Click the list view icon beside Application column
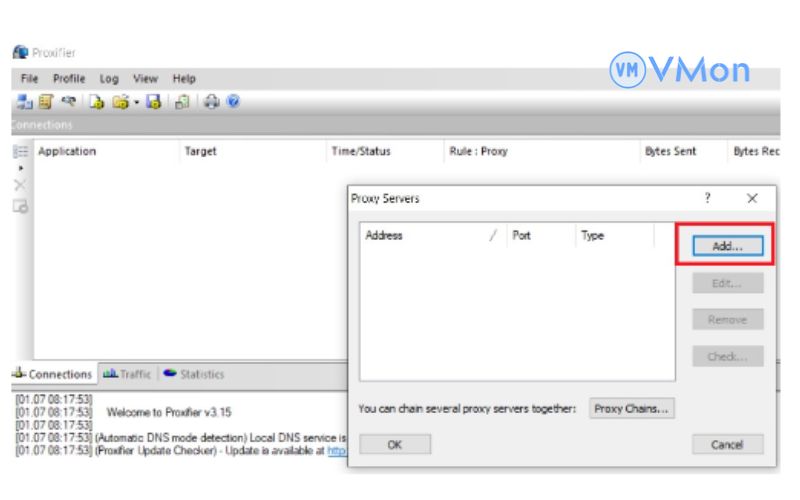This screenshot has width=800, height=500. point(17,152)
